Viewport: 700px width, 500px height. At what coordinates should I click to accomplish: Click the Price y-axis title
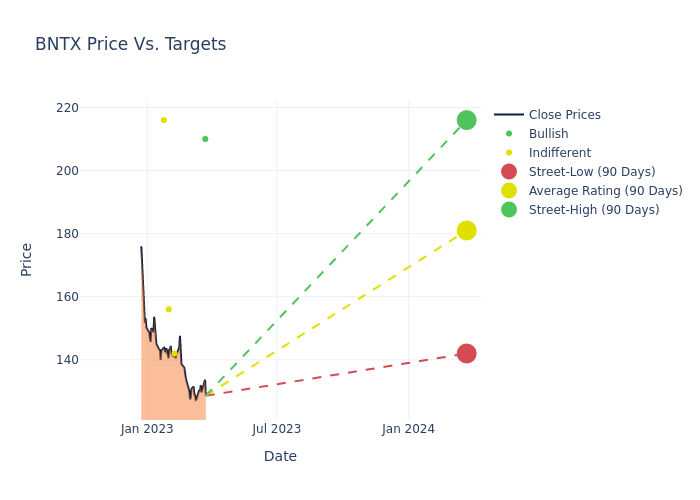(x=27, y=259)
